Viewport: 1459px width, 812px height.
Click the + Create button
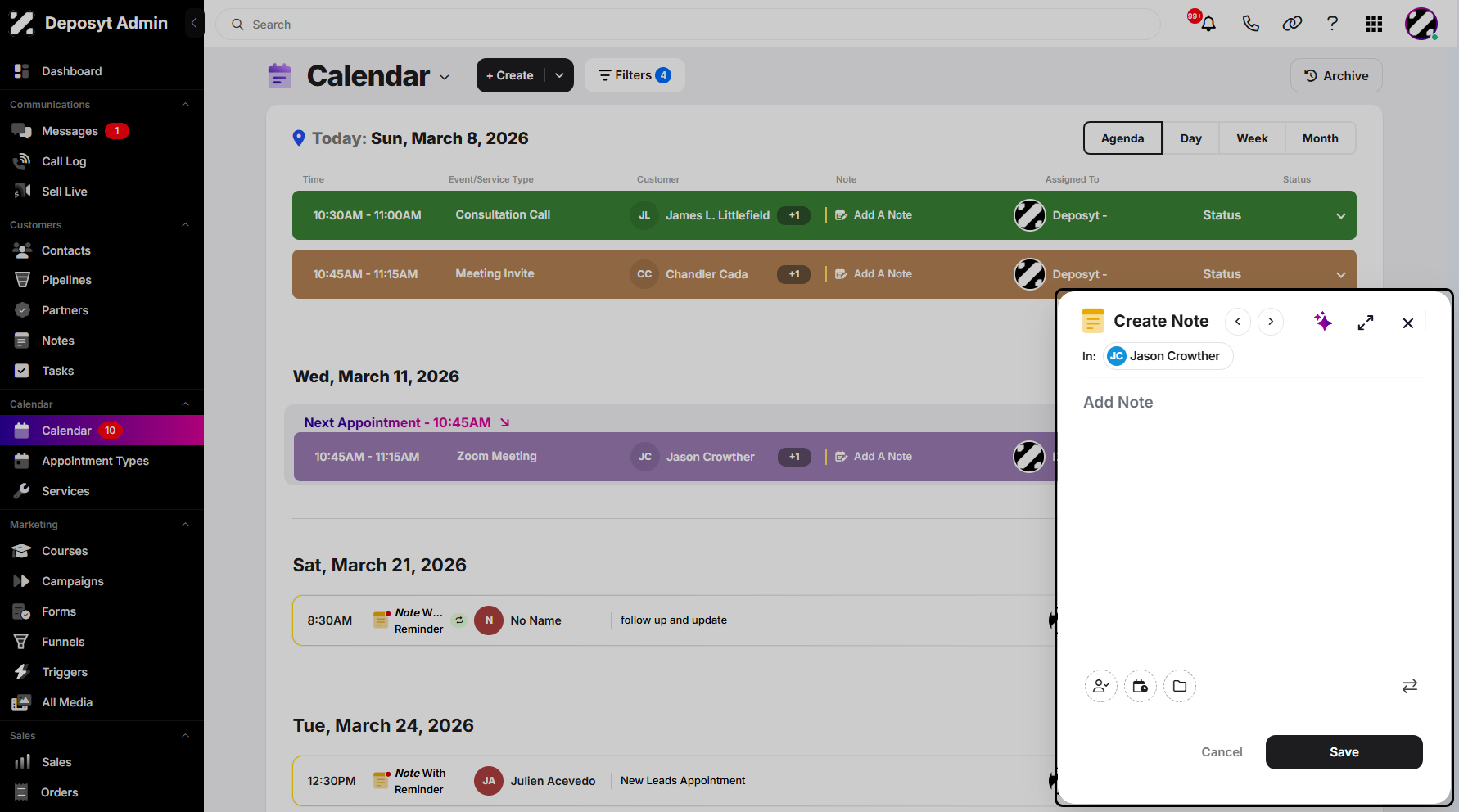pyautogui.click(x=510, y=75)
